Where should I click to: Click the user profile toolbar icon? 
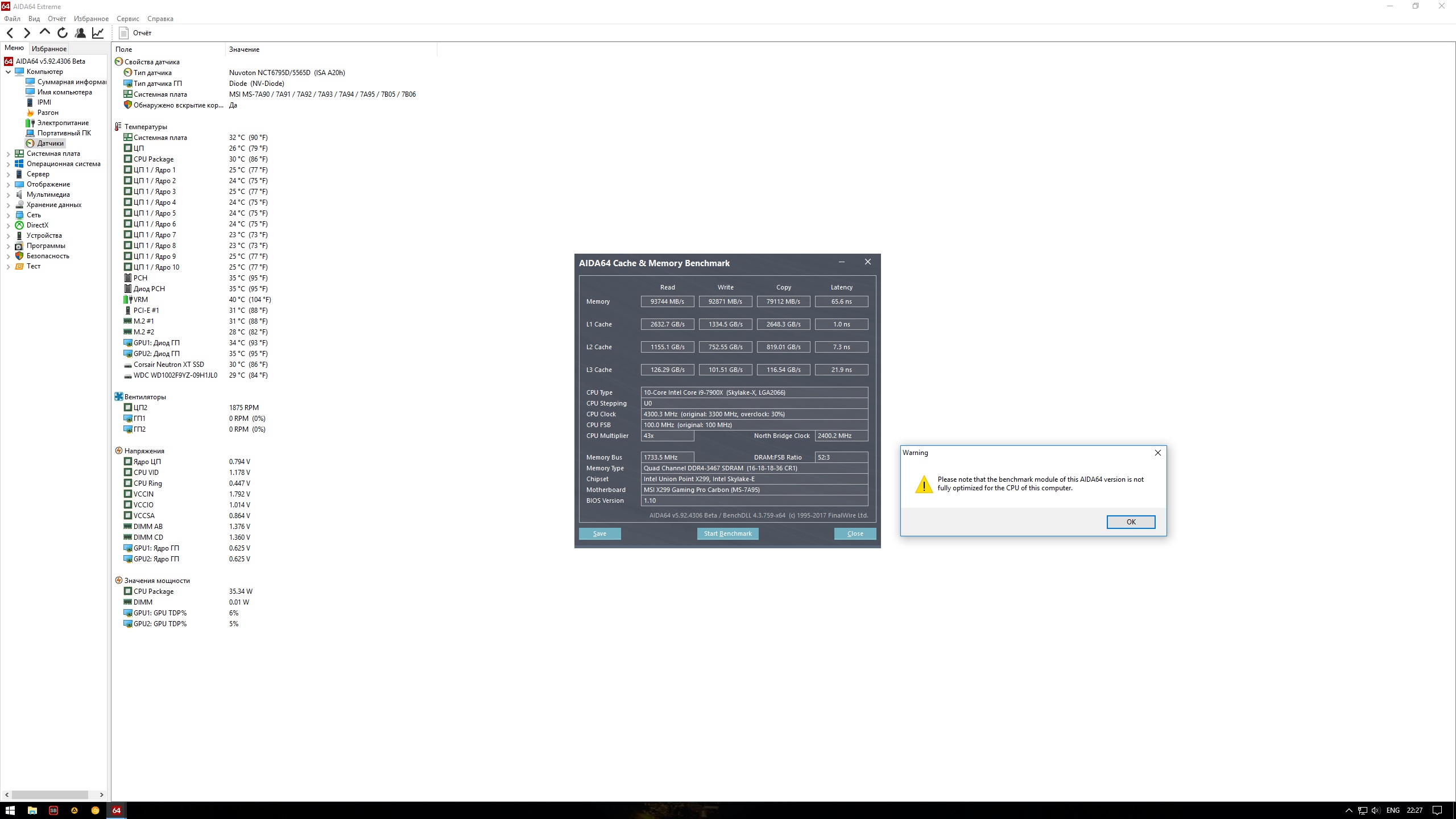point(80,33)
